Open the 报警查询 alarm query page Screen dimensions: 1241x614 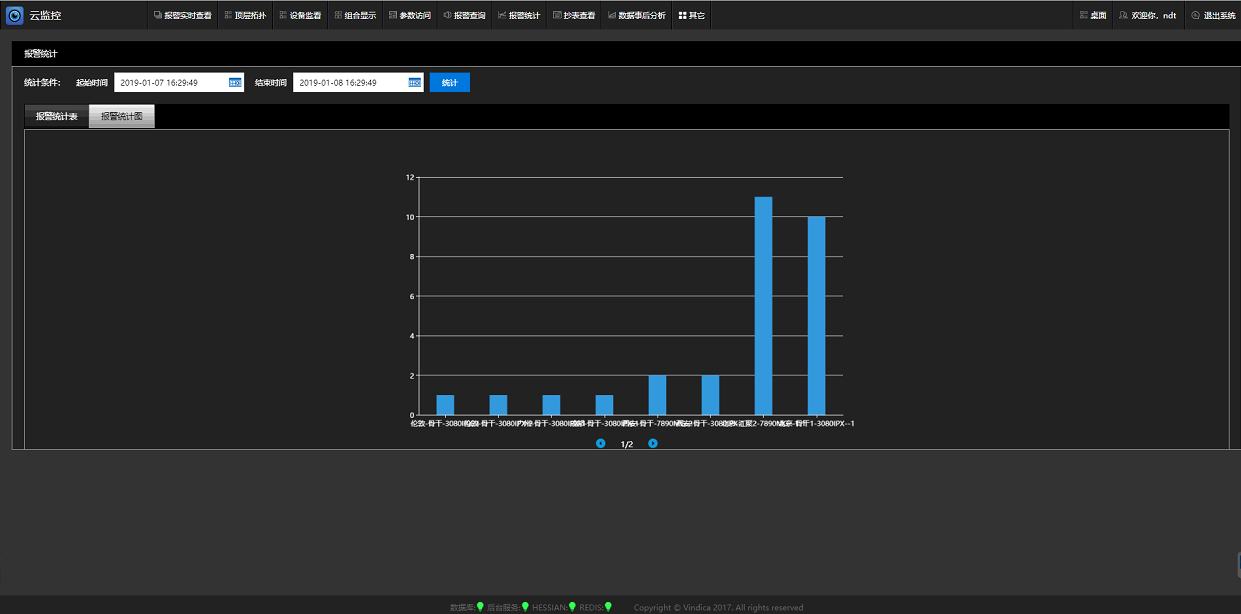tap(464, 15)
